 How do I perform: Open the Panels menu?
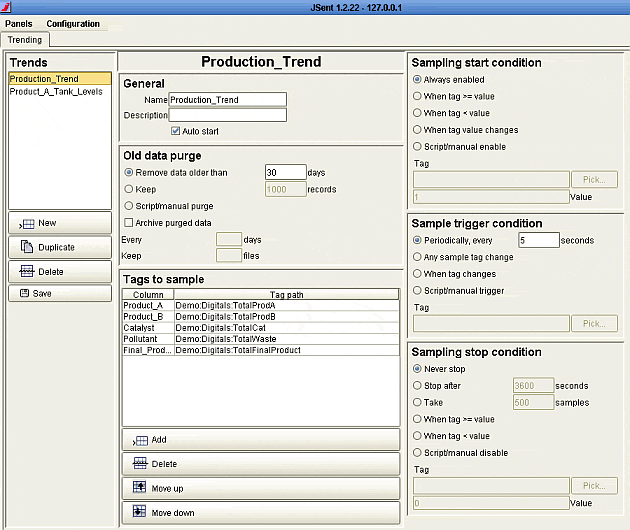coord(18,24)
